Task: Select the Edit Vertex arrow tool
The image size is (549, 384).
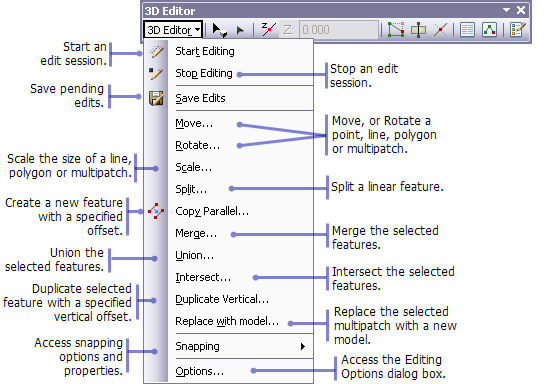Action: click(x=240, y=30)
